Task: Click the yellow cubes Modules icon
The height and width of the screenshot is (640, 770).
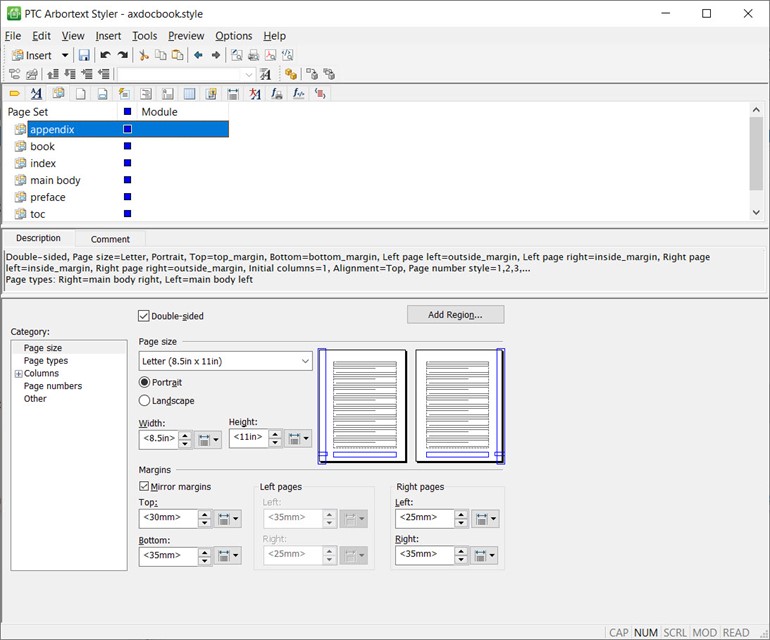Action: 291,74
